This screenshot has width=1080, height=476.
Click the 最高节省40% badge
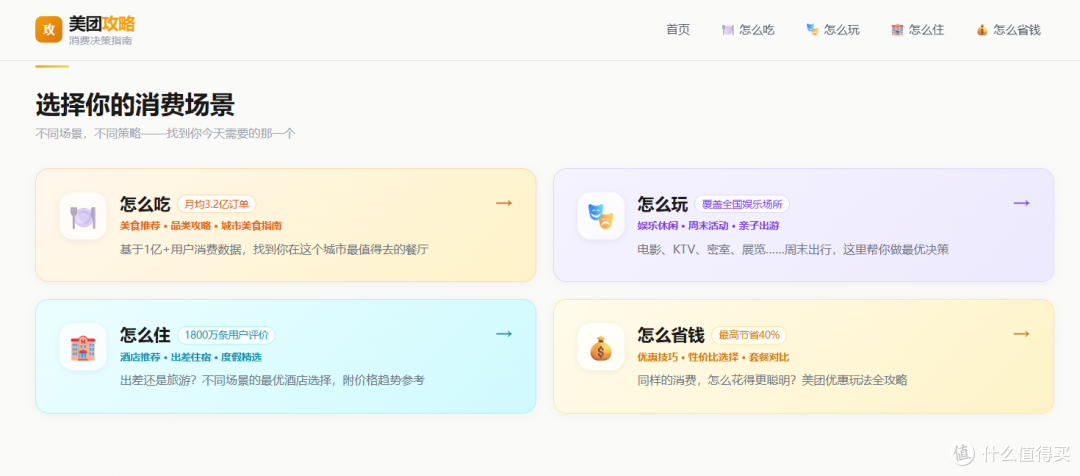749,335
